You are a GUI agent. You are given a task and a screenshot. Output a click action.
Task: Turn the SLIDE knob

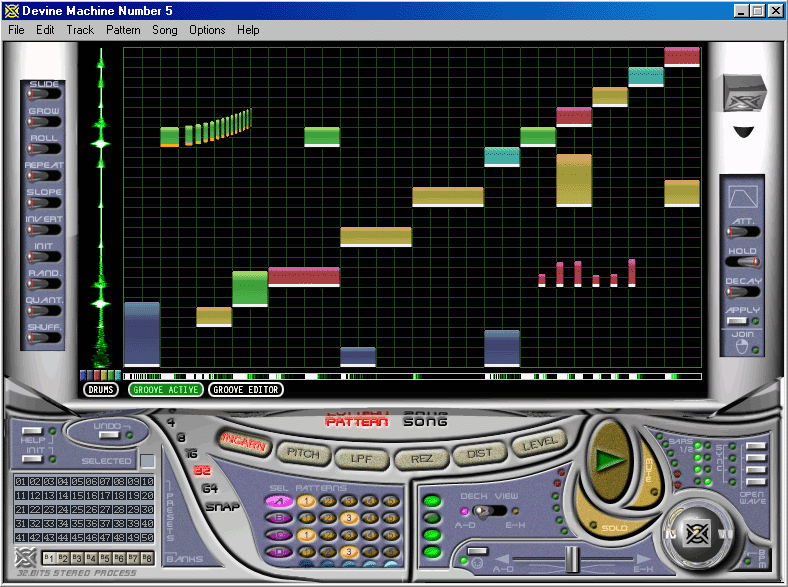pyautogui.click(x=44, y=94)
